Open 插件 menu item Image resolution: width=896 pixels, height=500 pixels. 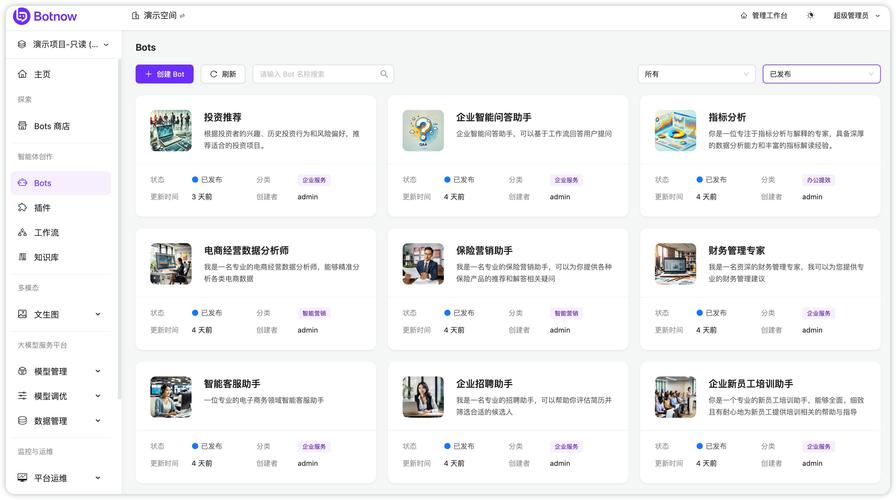[61, 207]
